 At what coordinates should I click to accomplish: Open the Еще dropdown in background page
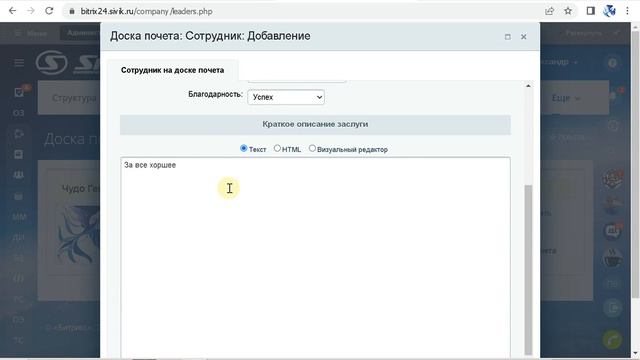(565, 98)
